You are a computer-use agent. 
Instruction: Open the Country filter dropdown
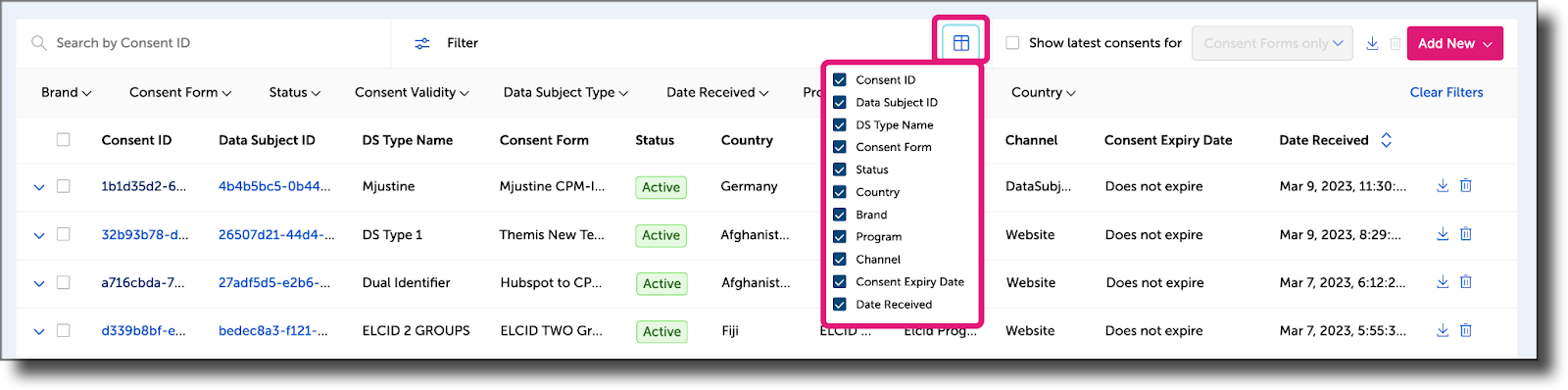tap(1044, 92)
